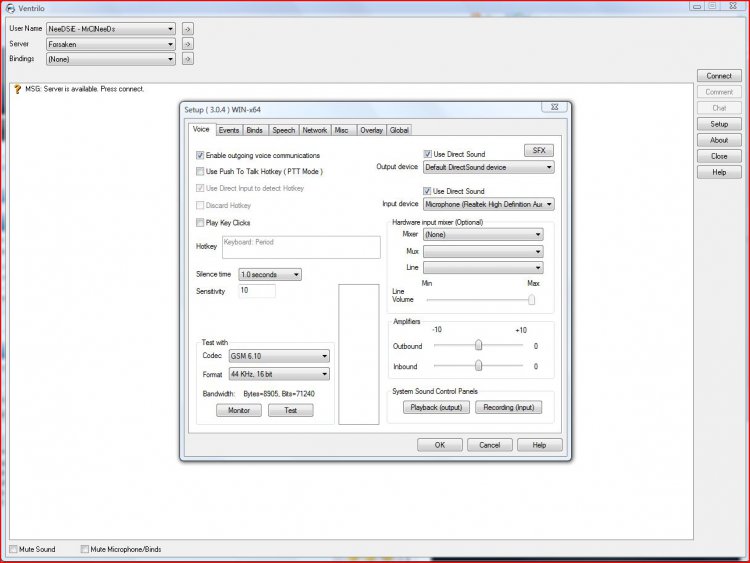Close the Setup dialog with X
Screen dimensions: 750x563
click(554, 107)
